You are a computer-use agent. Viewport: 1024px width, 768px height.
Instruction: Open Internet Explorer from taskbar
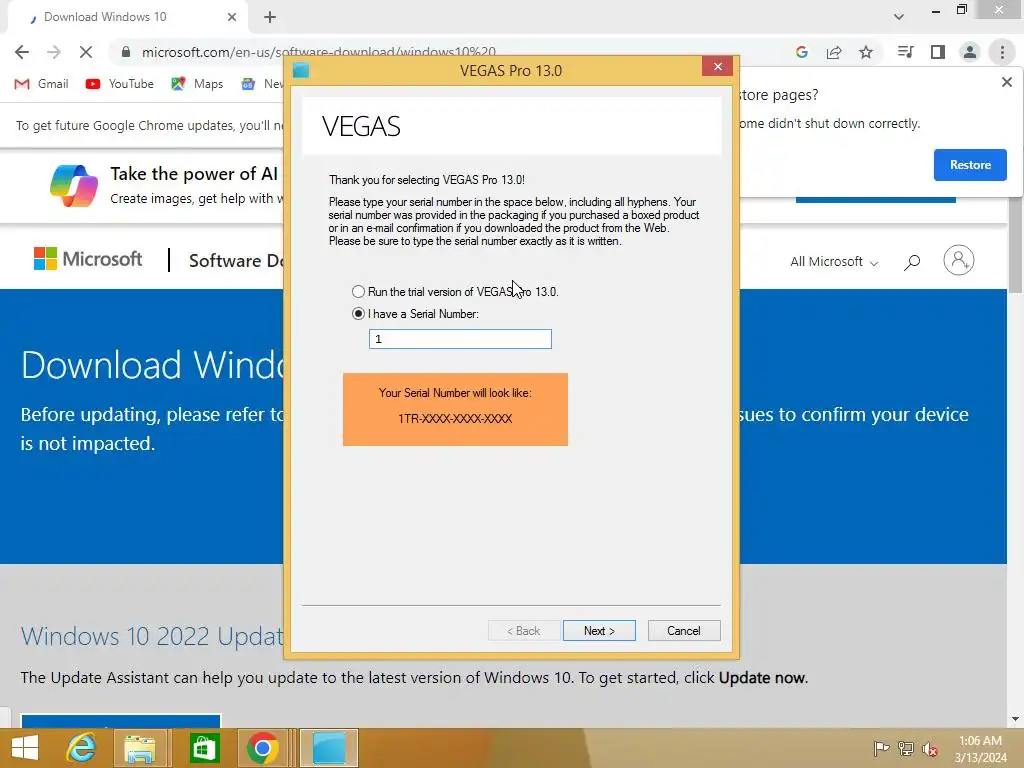point(81,748)
